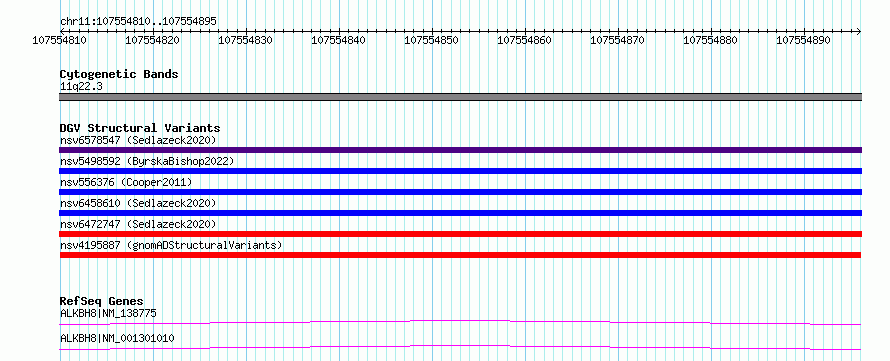
Task: Click ruler coordinate 107554870
Action: [x=618, y=40]
